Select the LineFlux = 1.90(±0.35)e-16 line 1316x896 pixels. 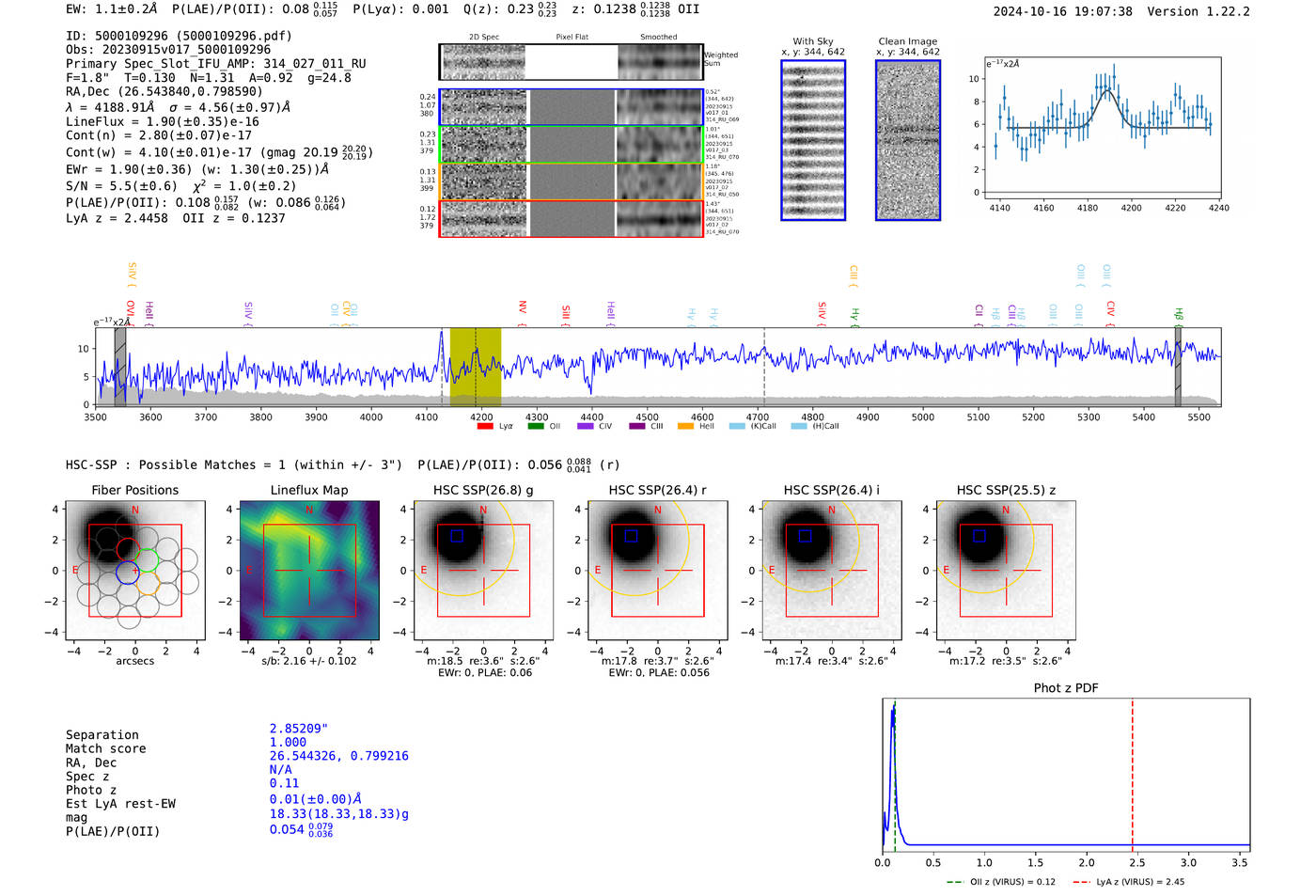click(x=163, y=121)
